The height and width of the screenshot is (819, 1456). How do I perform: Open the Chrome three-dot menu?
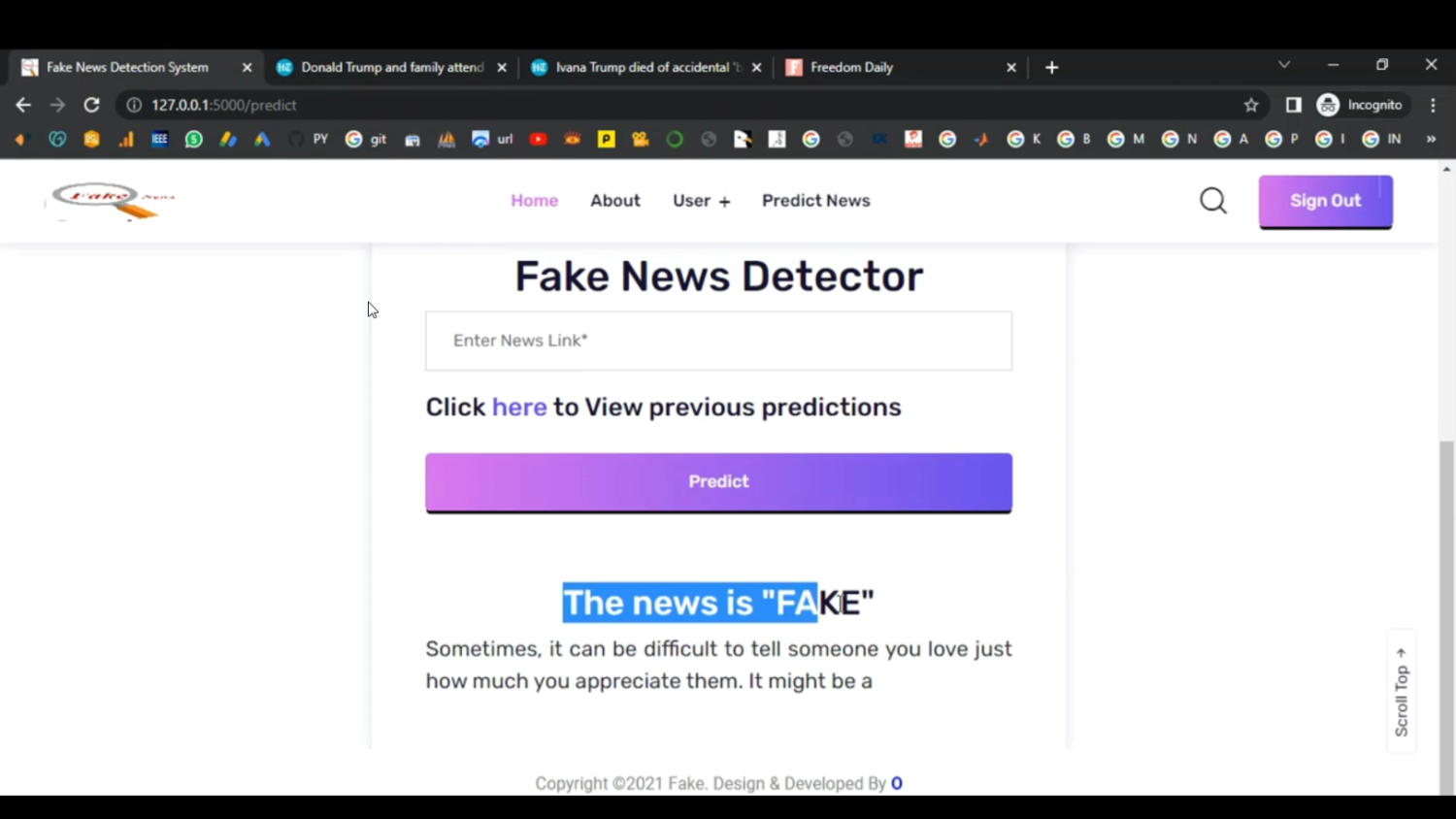1433,105
